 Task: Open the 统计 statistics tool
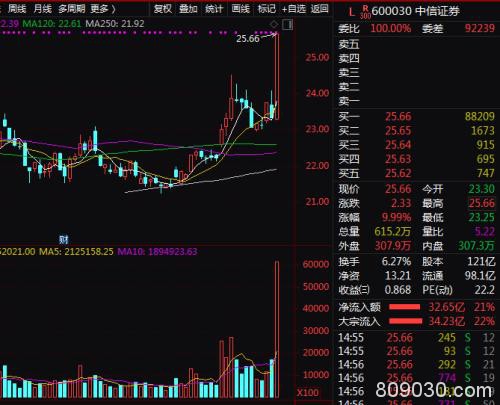click(214, 9)
